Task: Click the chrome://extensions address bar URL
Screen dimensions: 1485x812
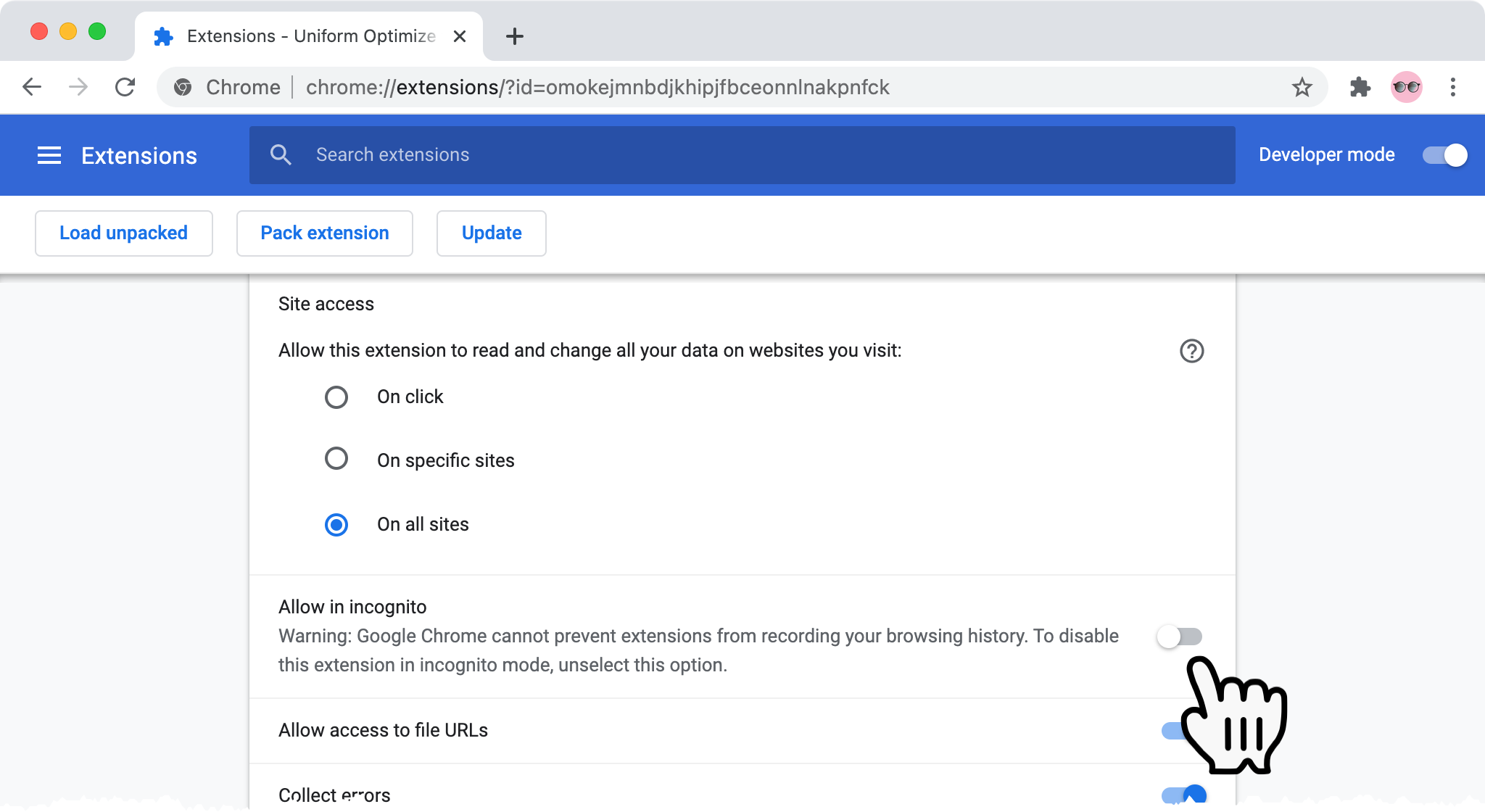Action: coord(597,87)
